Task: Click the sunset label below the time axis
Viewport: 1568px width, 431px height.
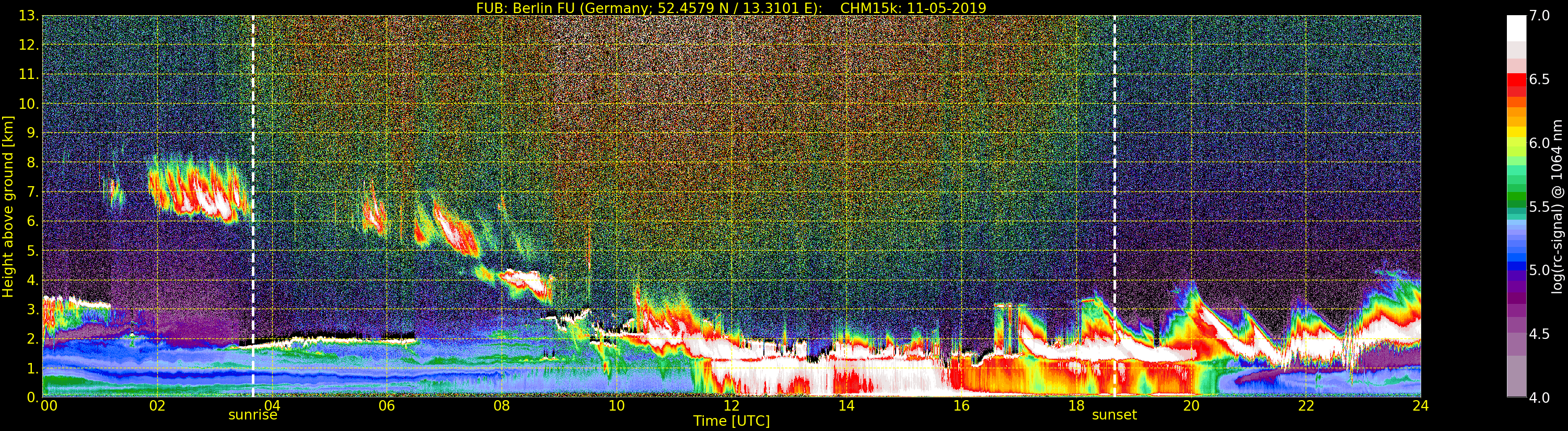Action: click(x=1114, y=415)
